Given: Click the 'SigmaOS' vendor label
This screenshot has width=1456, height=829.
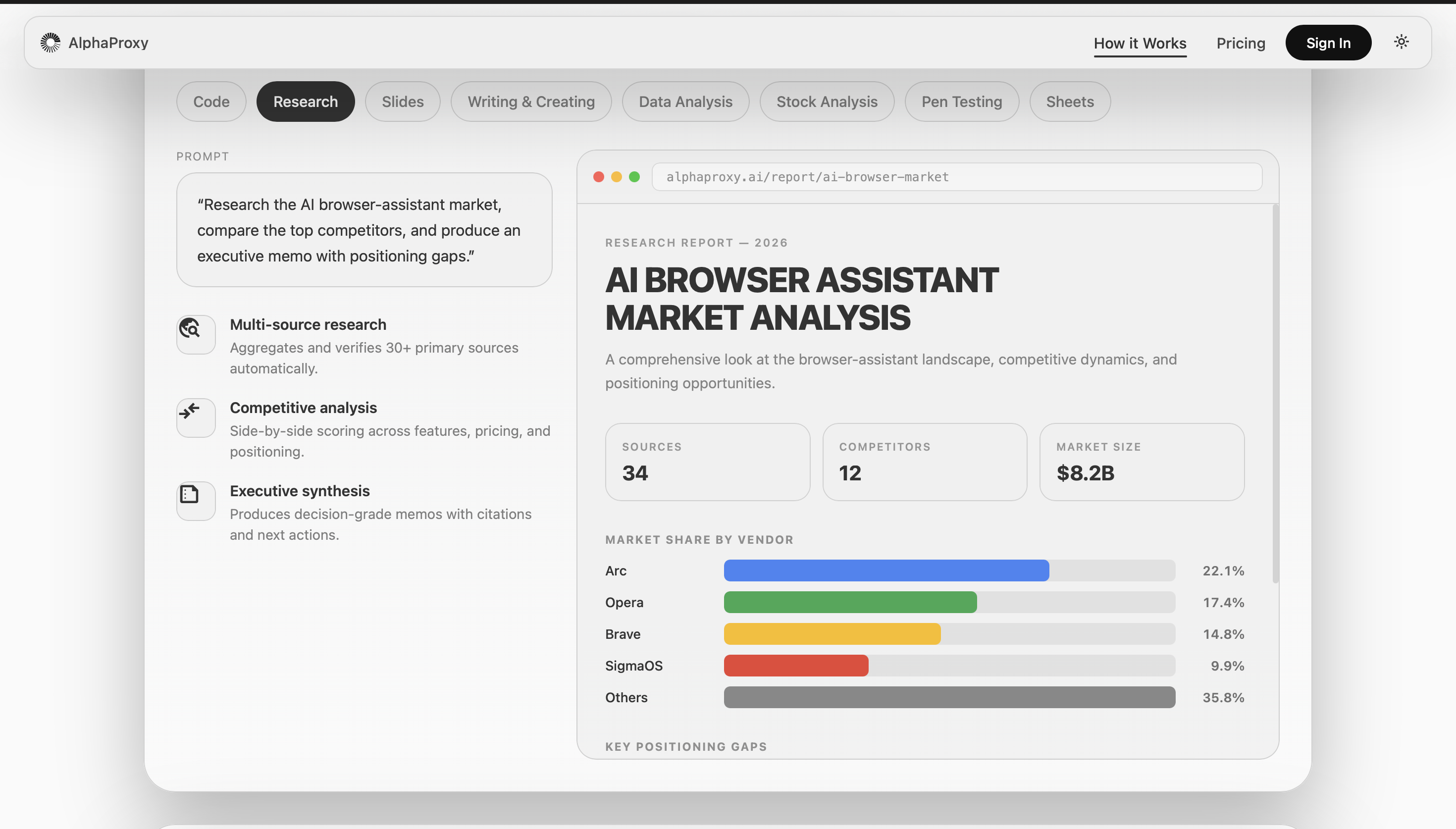Looking at the screenshot, I should [x=634, y=666].
